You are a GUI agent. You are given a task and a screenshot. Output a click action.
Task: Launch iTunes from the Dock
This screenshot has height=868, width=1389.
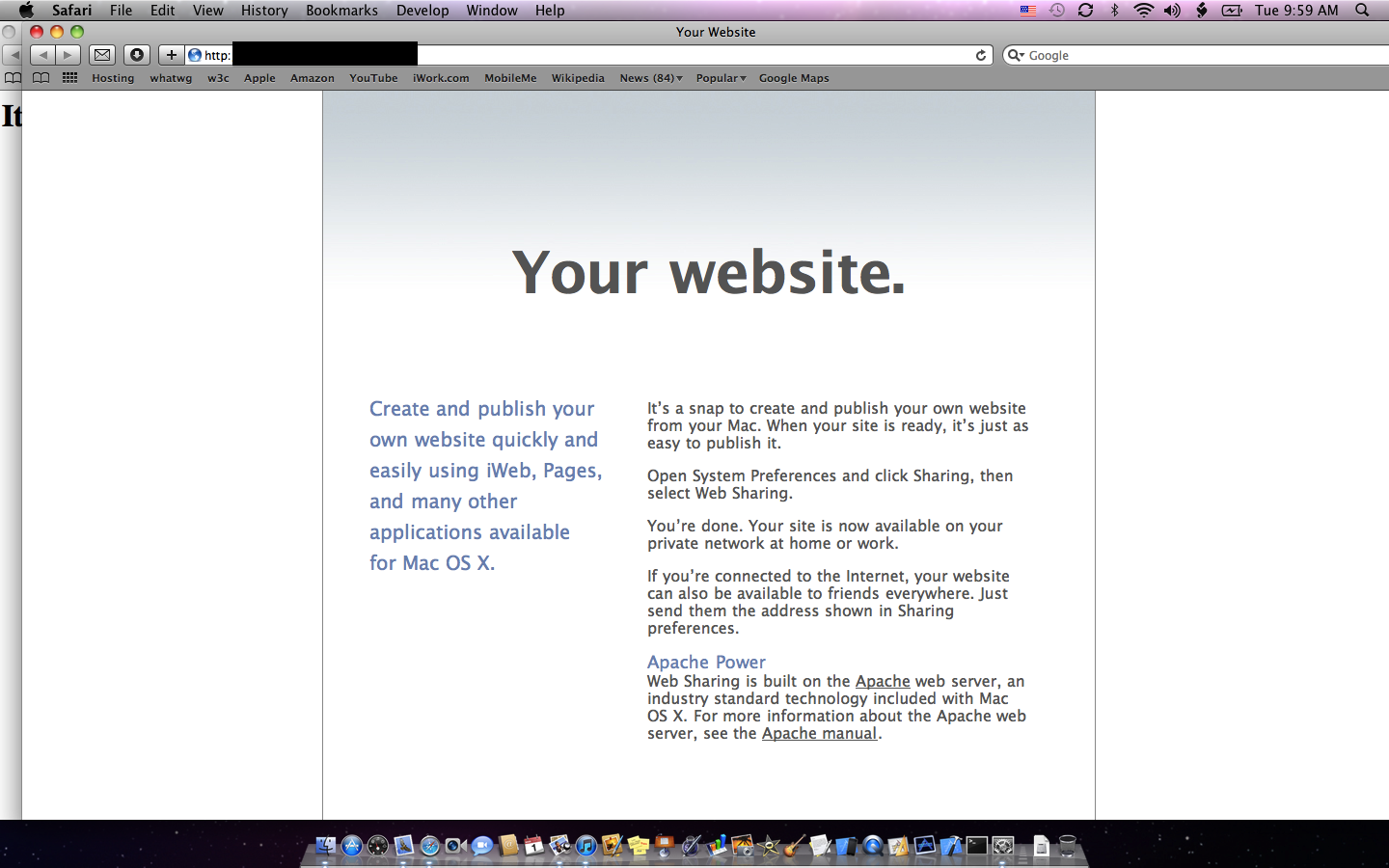point(586,846)
